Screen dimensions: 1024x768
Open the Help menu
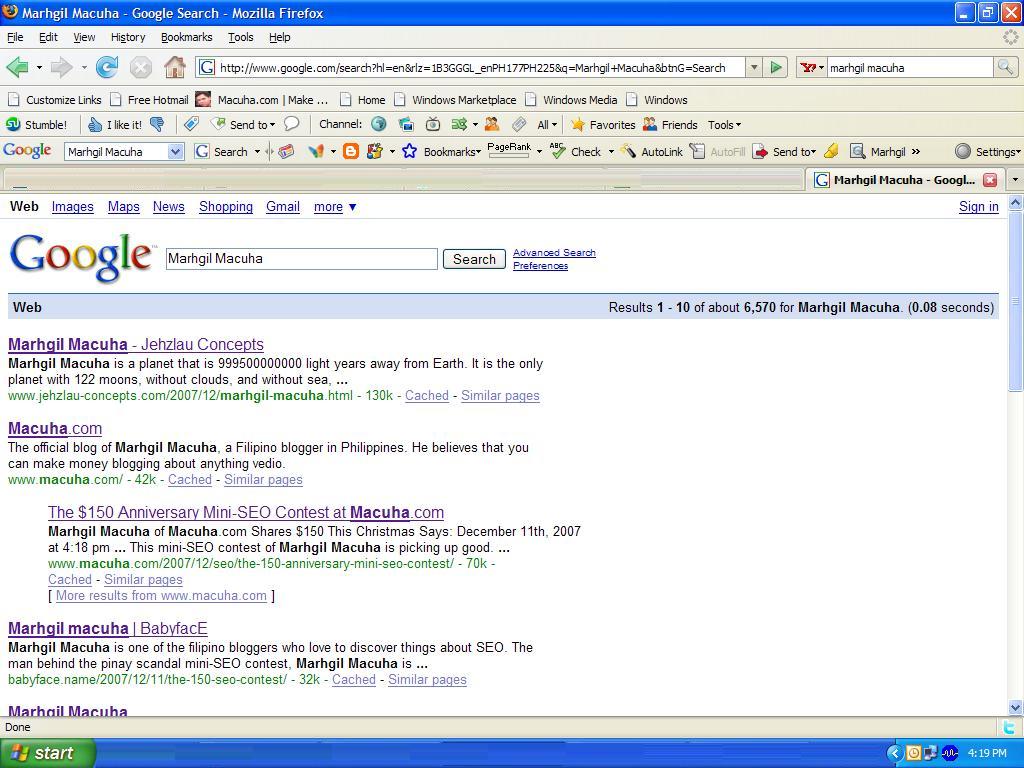(x=280, y=37)
